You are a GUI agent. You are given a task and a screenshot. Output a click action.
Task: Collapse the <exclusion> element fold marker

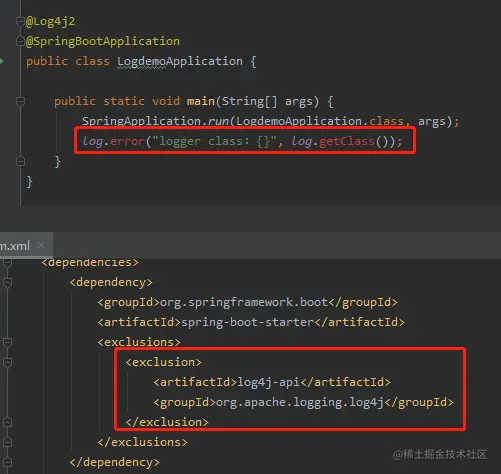pos(7,362)
